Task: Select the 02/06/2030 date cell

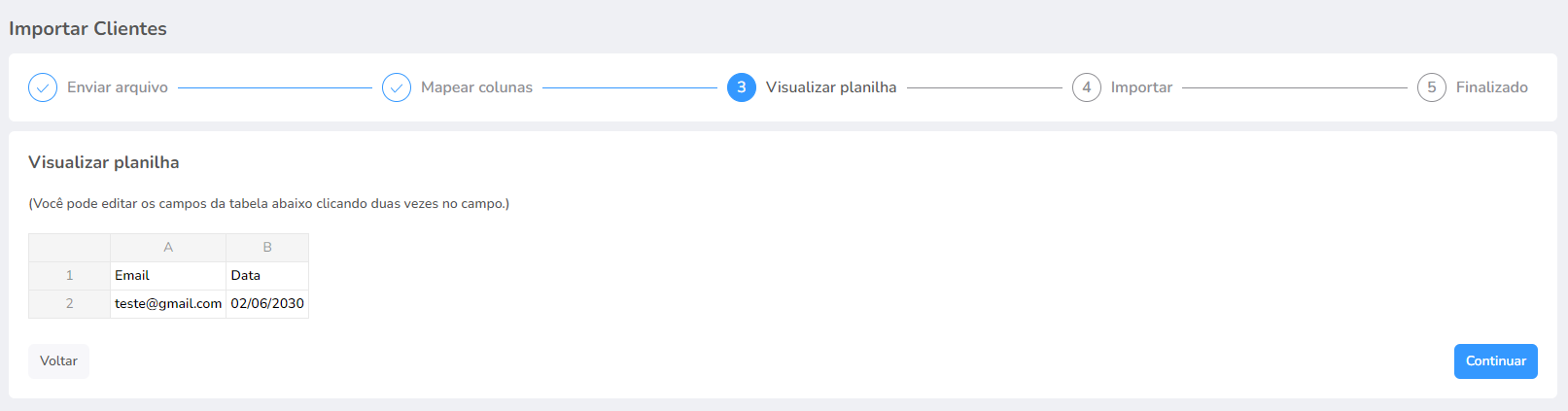Action: click(x=267, y=304)
